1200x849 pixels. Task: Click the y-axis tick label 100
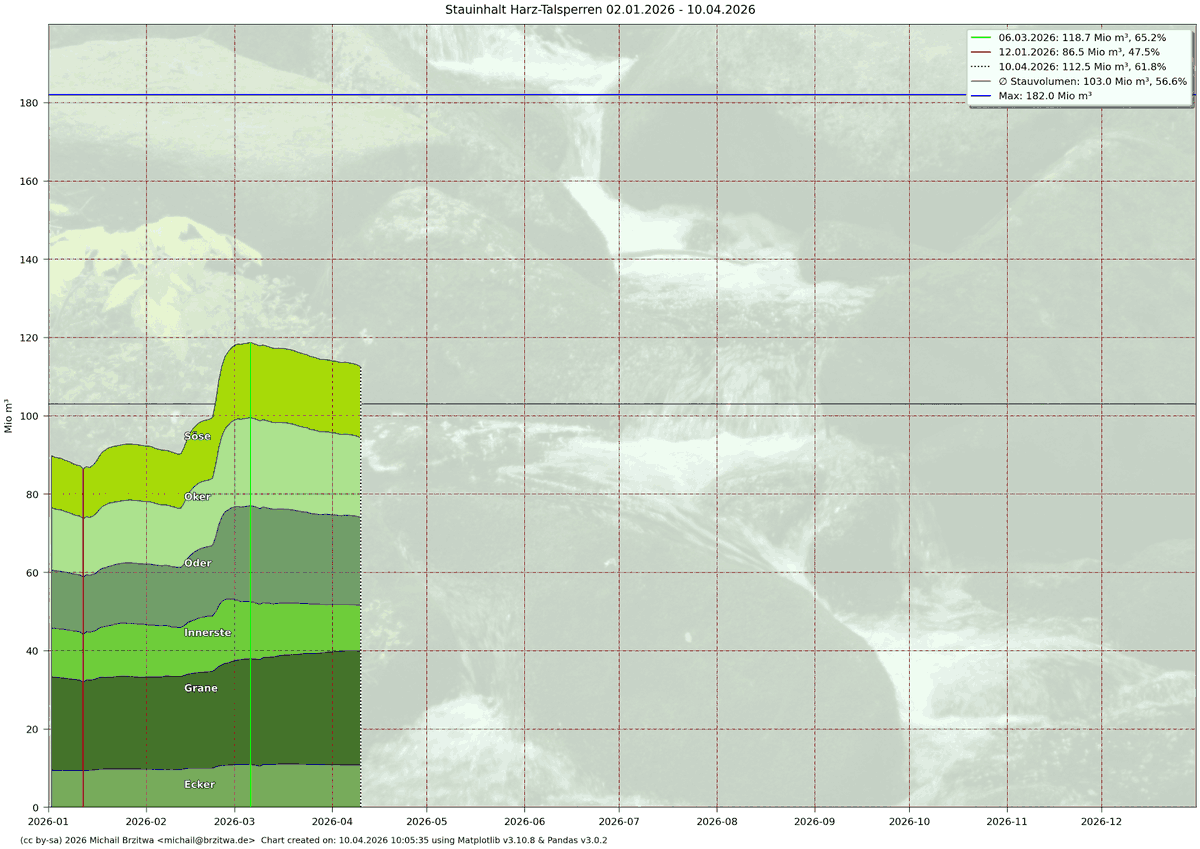tap(30, 416)
